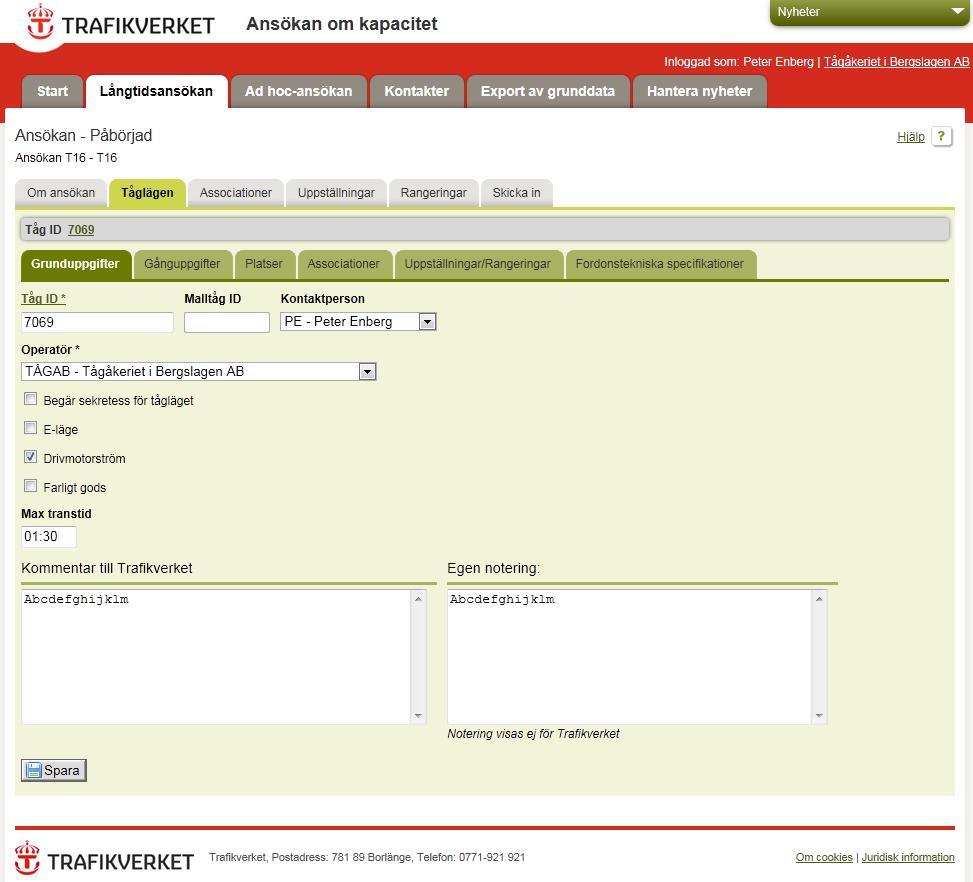Open the Uppställningar/Rangeringar tab
Screen dimensions: 973x882
click(478, 264)
